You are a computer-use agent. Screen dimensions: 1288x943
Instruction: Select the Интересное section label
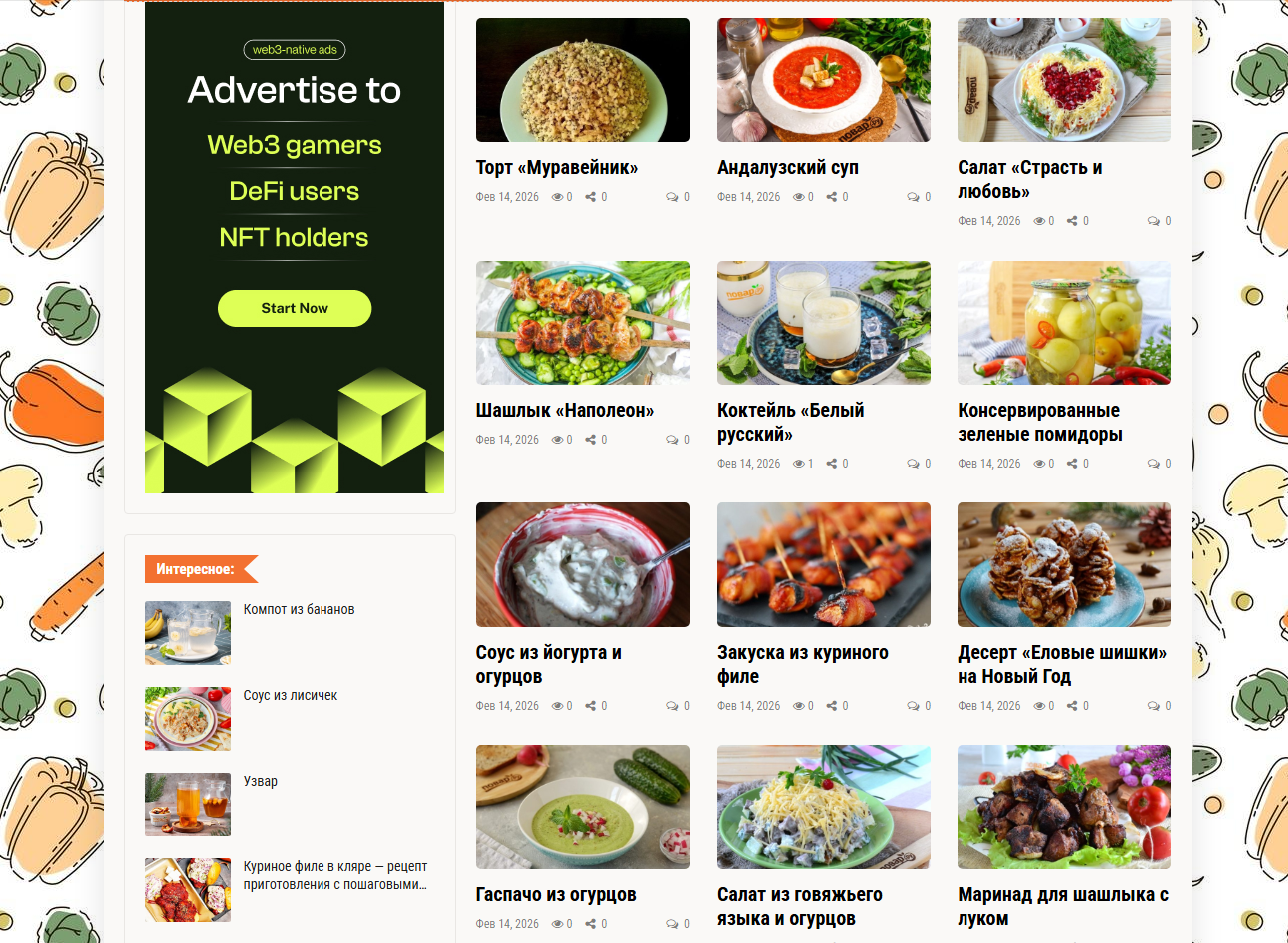click(x=196, y=569)
